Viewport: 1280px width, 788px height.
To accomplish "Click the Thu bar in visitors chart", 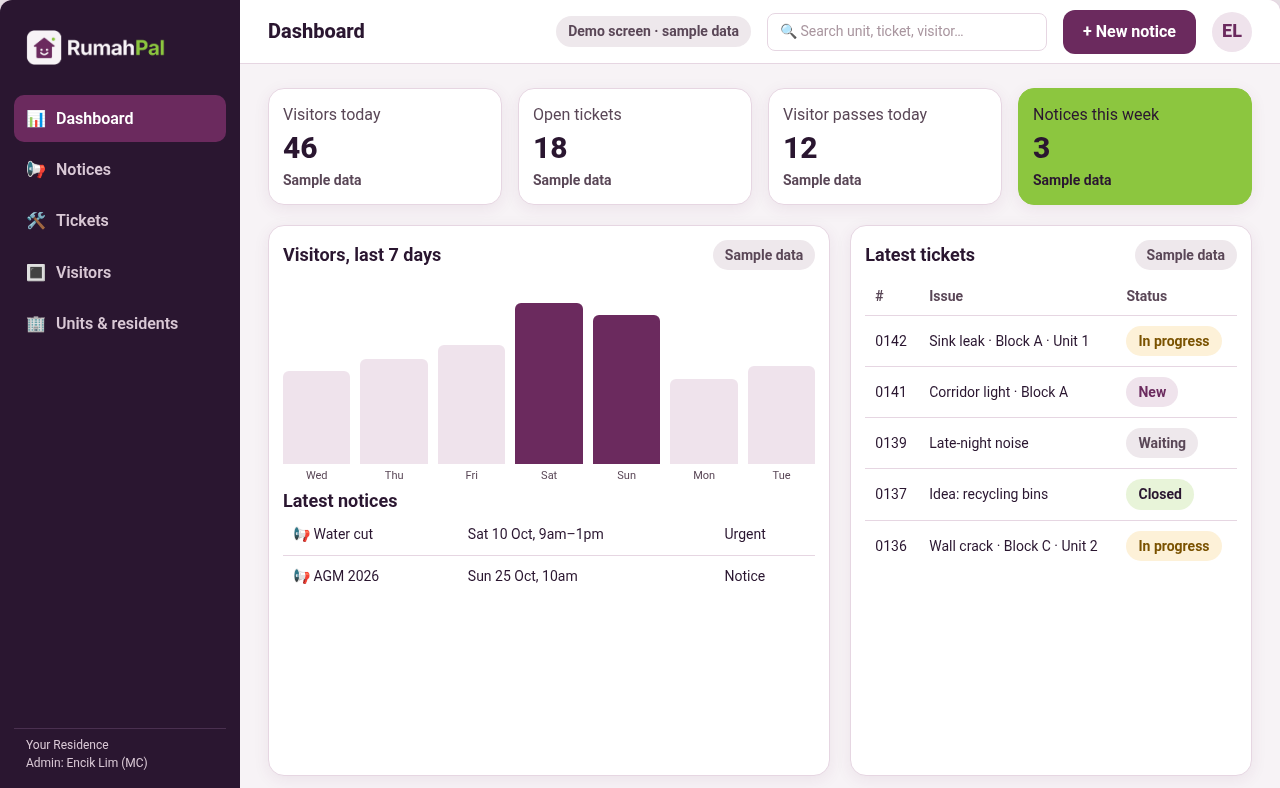I will 394,411.
